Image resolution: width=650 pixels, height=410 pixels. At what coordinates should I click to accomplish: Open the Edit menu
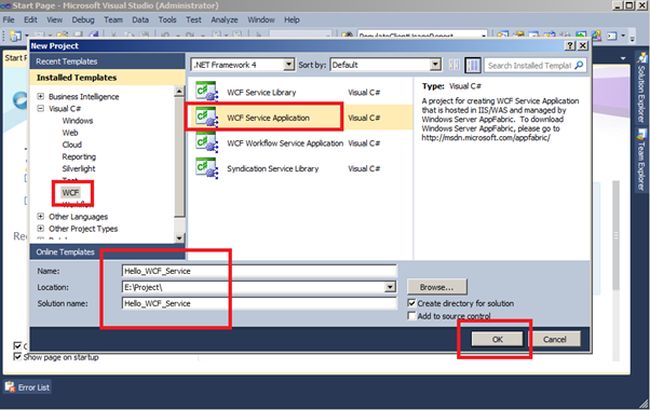point(31,19)
